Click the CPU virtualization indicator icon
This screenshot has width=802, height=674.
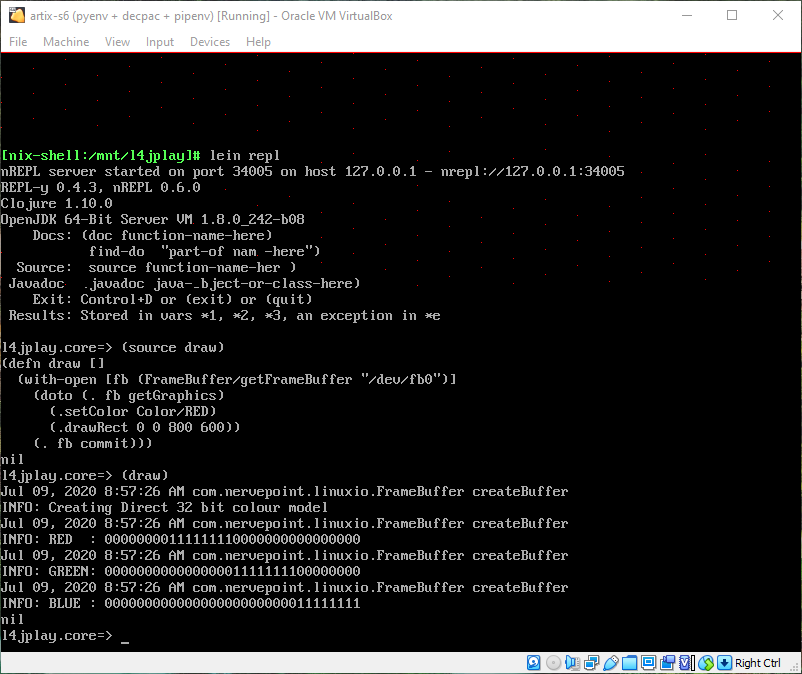[x=686, y=663]
